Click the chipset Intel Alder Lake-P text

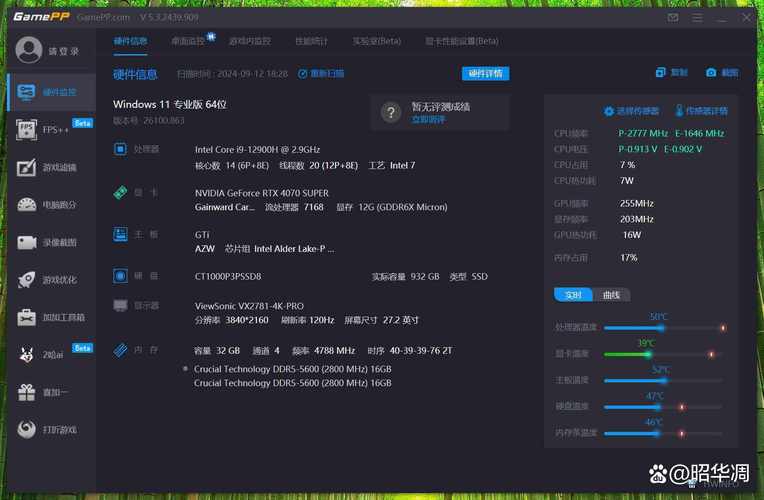tap(294, 249)
